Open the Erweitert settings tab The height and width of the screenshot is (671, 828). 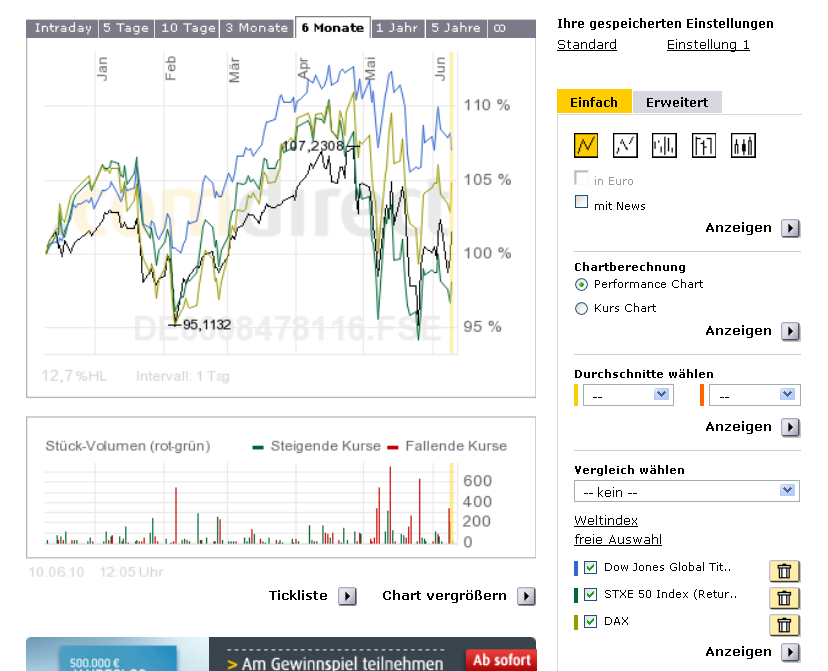677,102
